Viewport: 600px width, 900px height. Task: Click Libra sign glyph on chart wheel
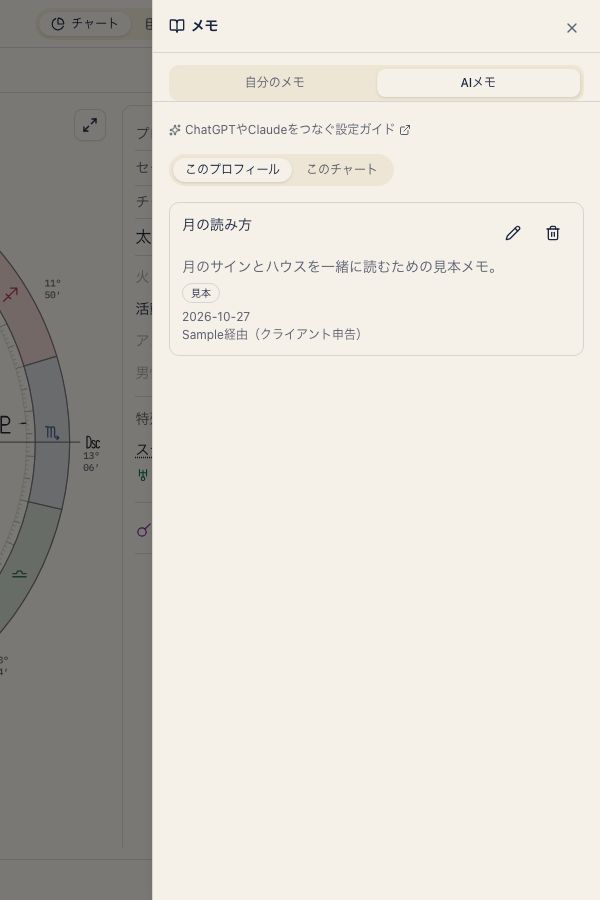[x=19, y=574]
